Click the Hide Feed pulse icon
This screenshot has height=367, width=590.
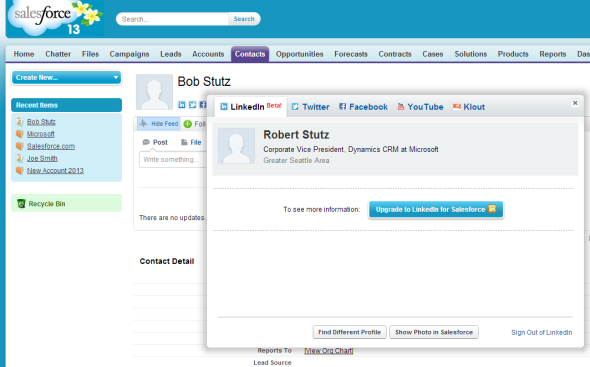pos(143,123)
